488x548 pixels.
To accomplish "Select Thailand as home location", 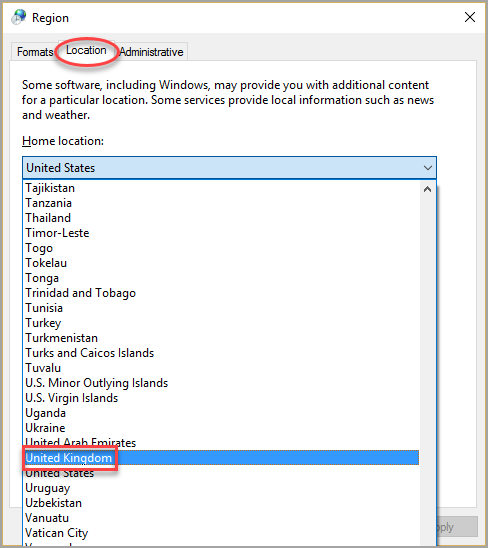I will coord(222,218).
